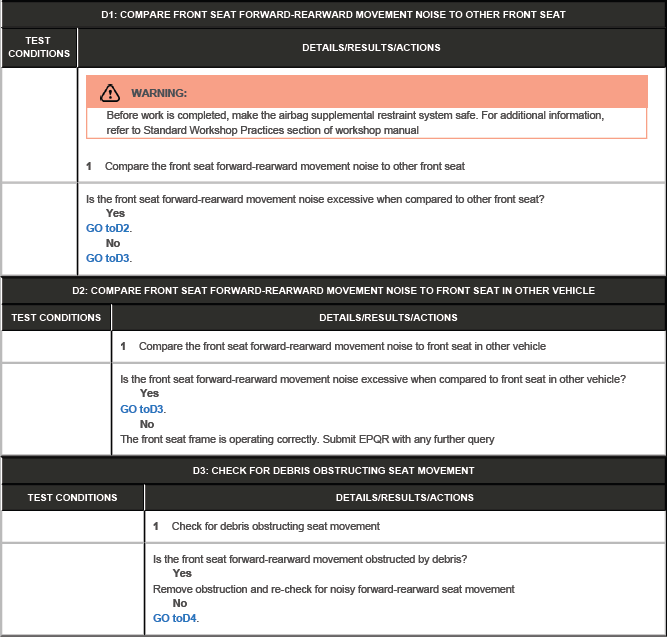
Task: Follow the GO toD4 link
Action: (175, 618)
